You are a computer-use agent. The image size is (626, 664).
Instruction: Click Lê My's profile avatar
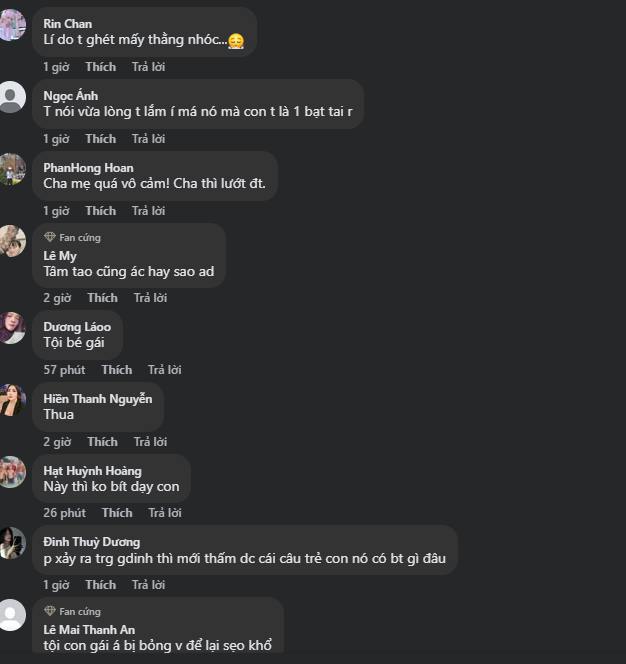(x=11, y=241)
